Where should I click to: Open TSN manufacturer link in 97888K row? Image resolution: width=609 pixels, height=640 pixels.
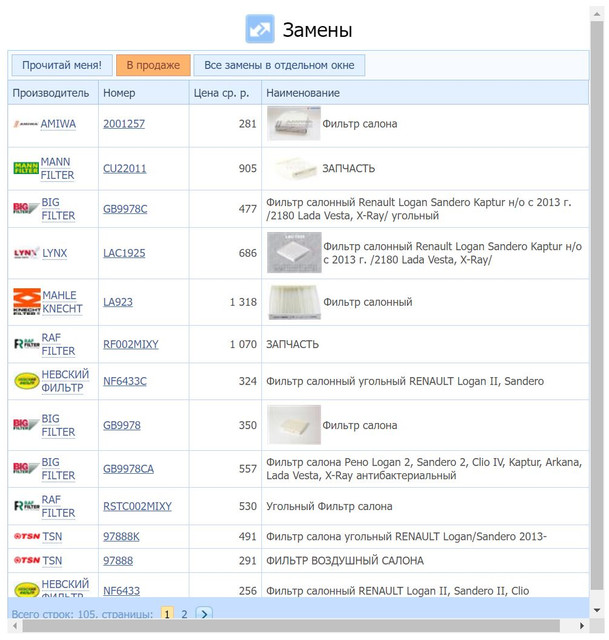(52, 536)
